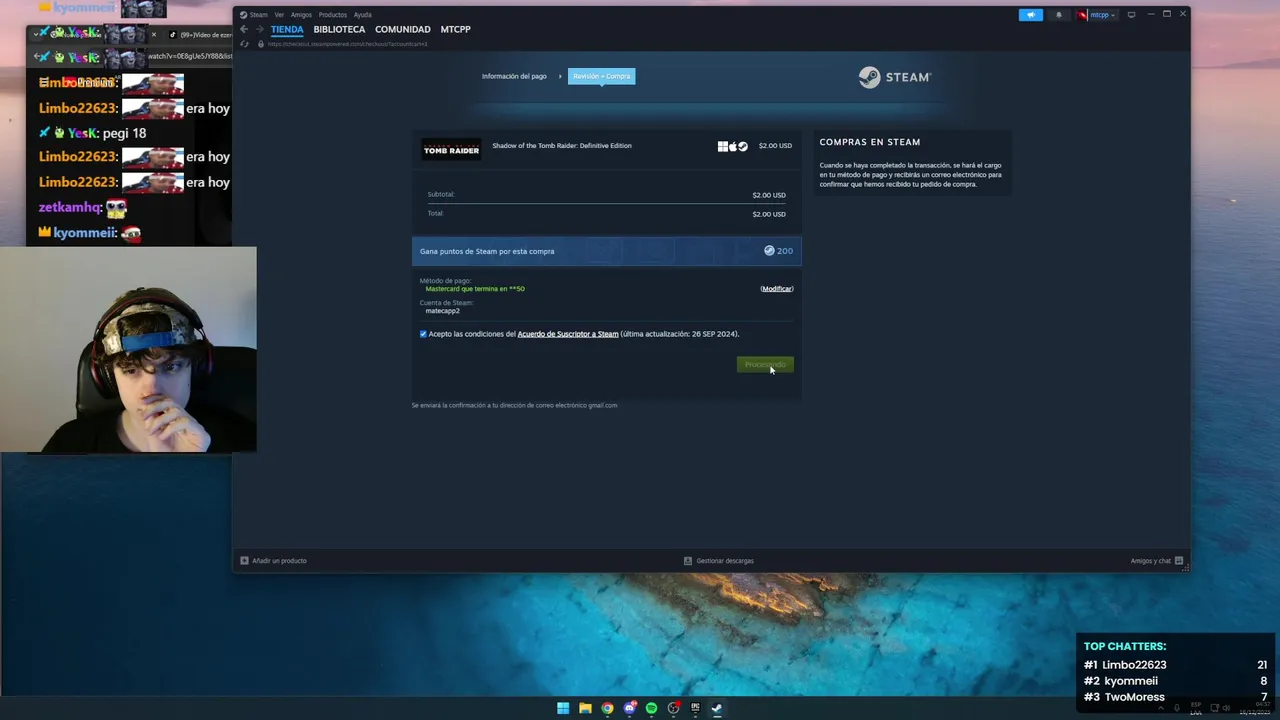1280x720 pixels.
Task: Click the streamer webcam overlay
Action: point(128,350)
